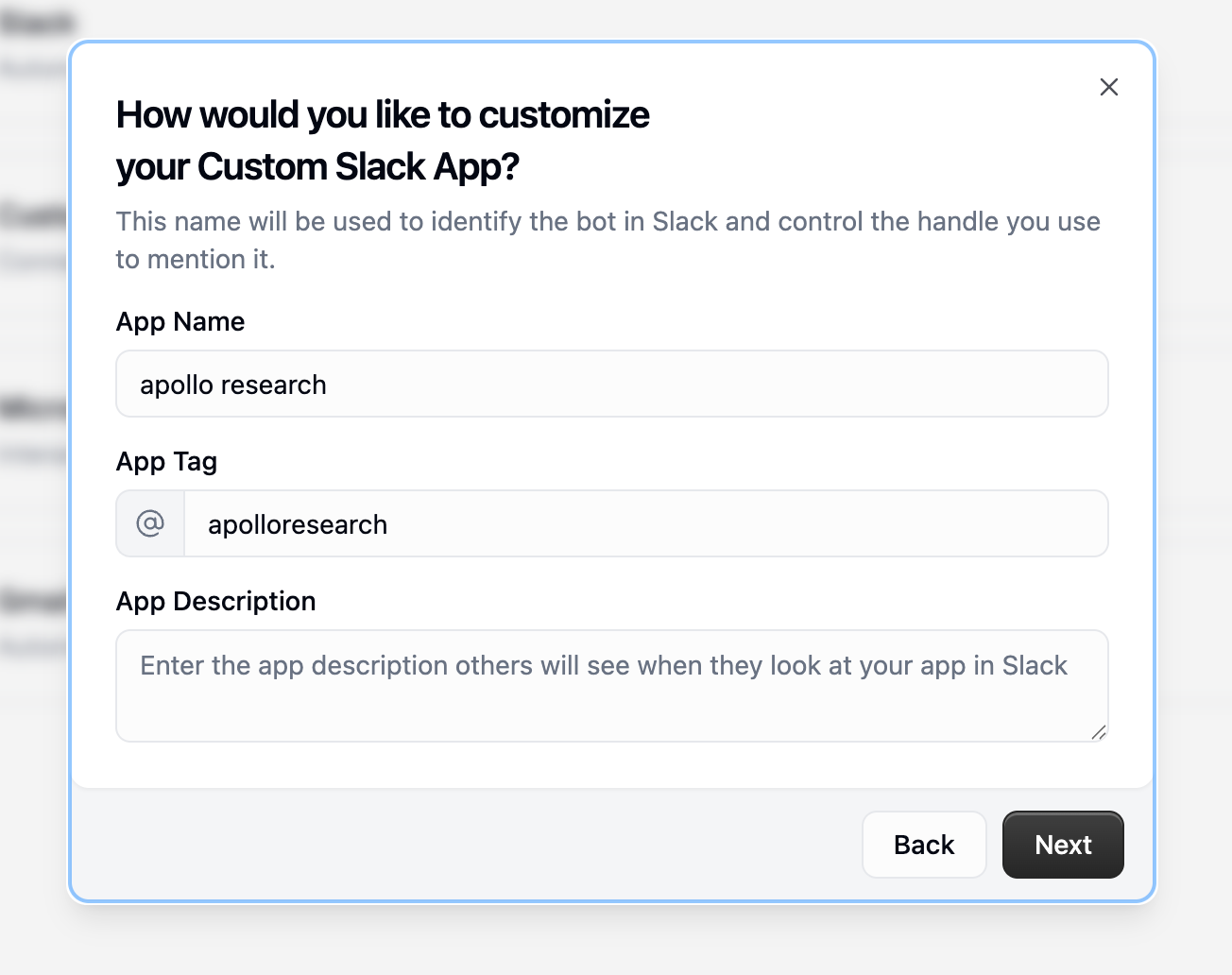Click the placeholder text in the description box
This screenshot has height=975, width=1232.
click(x=603, y=665)
